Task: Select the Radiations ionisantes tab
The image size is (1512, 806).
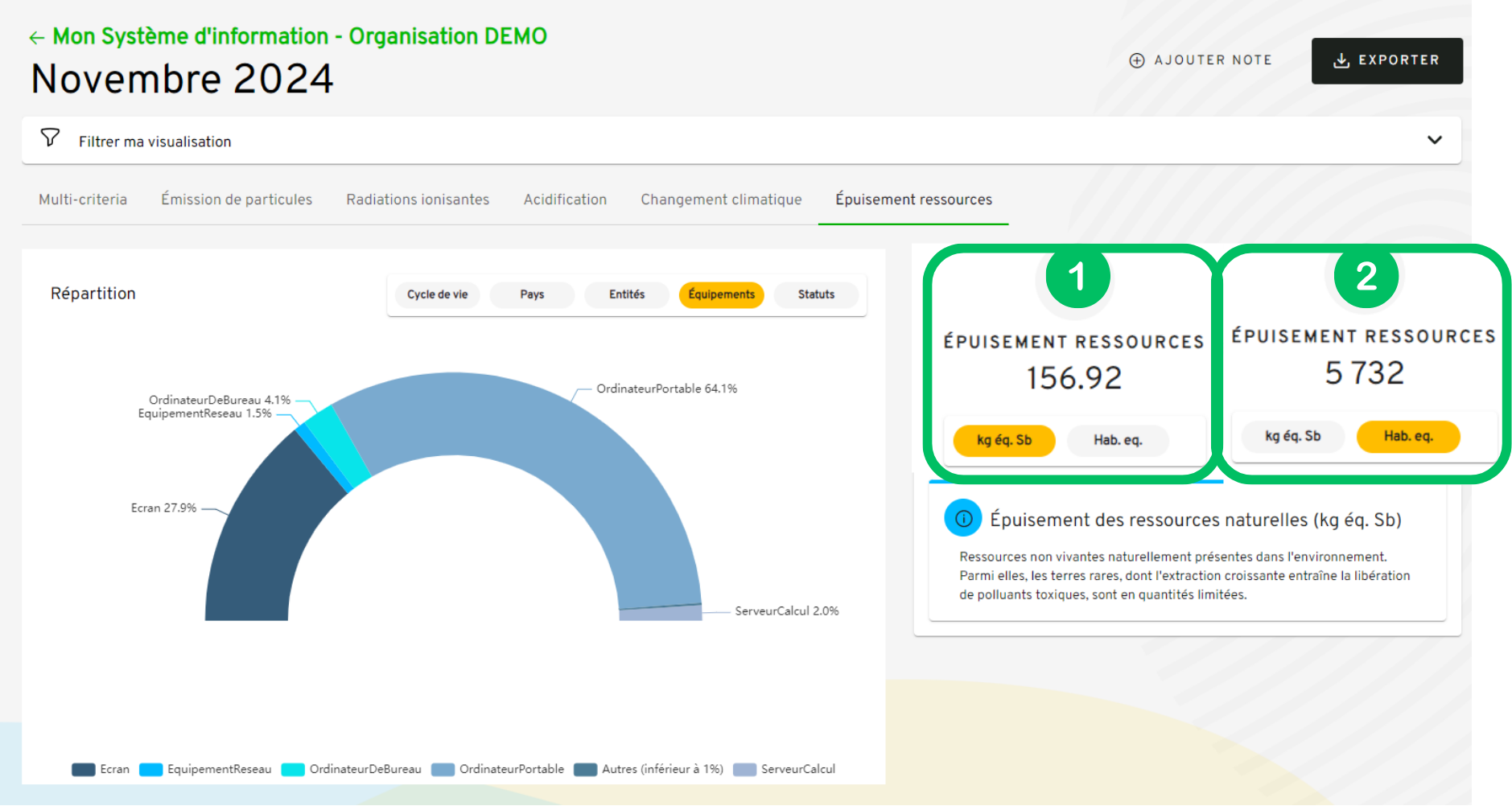Action: point(418,199)
